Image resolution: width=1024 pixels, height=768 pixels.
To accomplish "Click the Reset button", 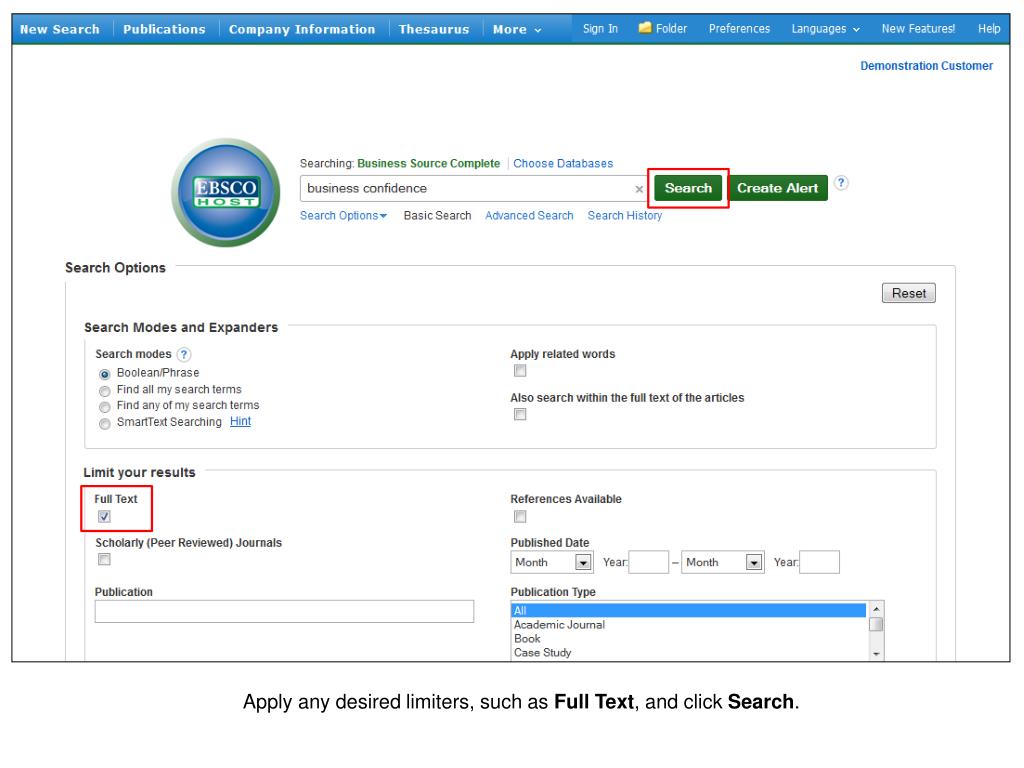I will click(x=908, y=293).
